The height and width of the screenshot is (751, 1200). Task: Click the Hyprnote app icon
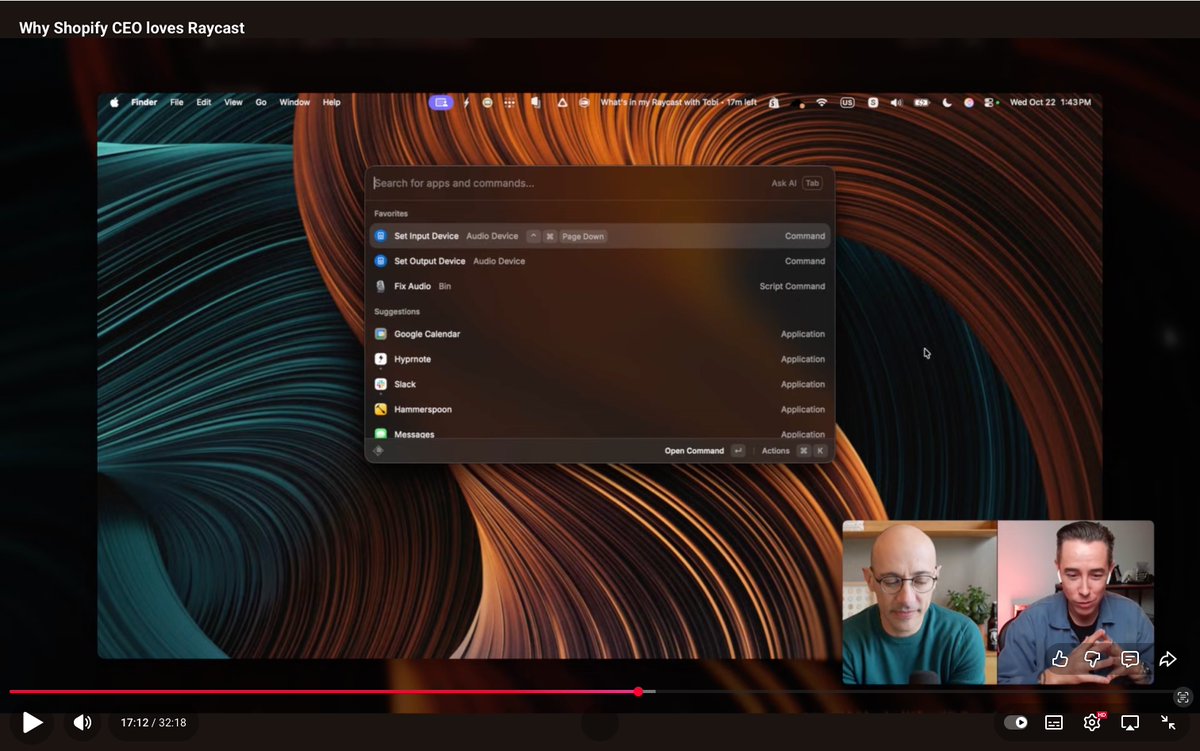coord(381,359)
